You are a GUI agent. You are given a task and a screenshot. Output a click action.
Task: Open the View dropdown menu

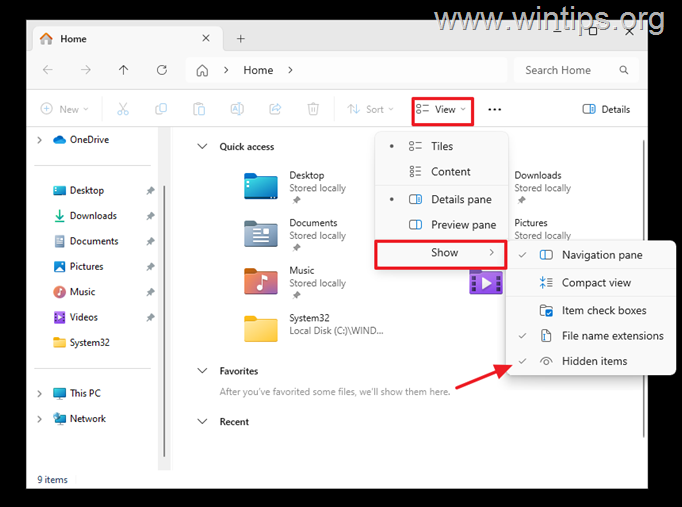coord(442,110)
